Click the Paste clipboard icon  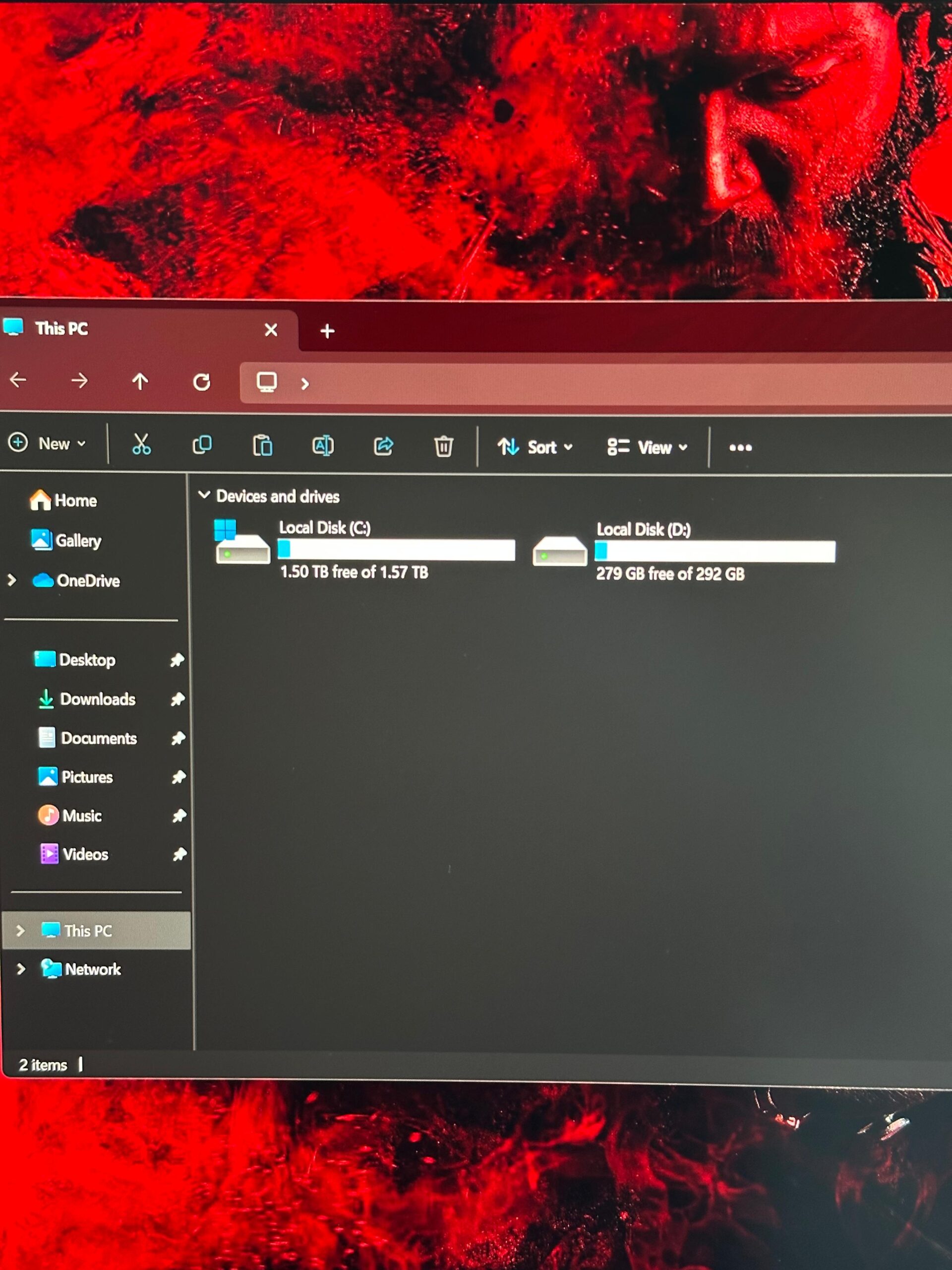262,445
